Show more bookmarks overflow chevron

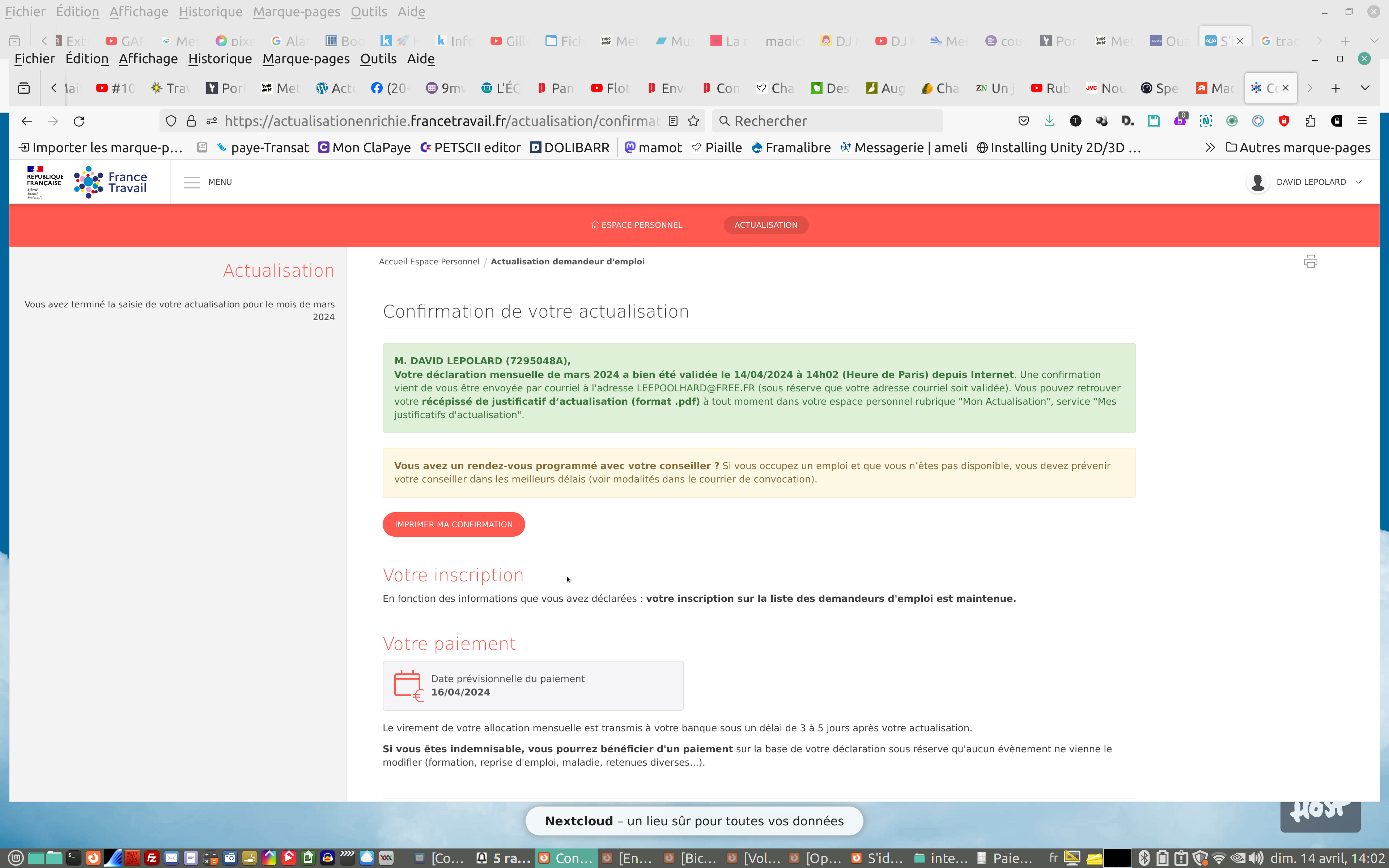(1210, 148)
